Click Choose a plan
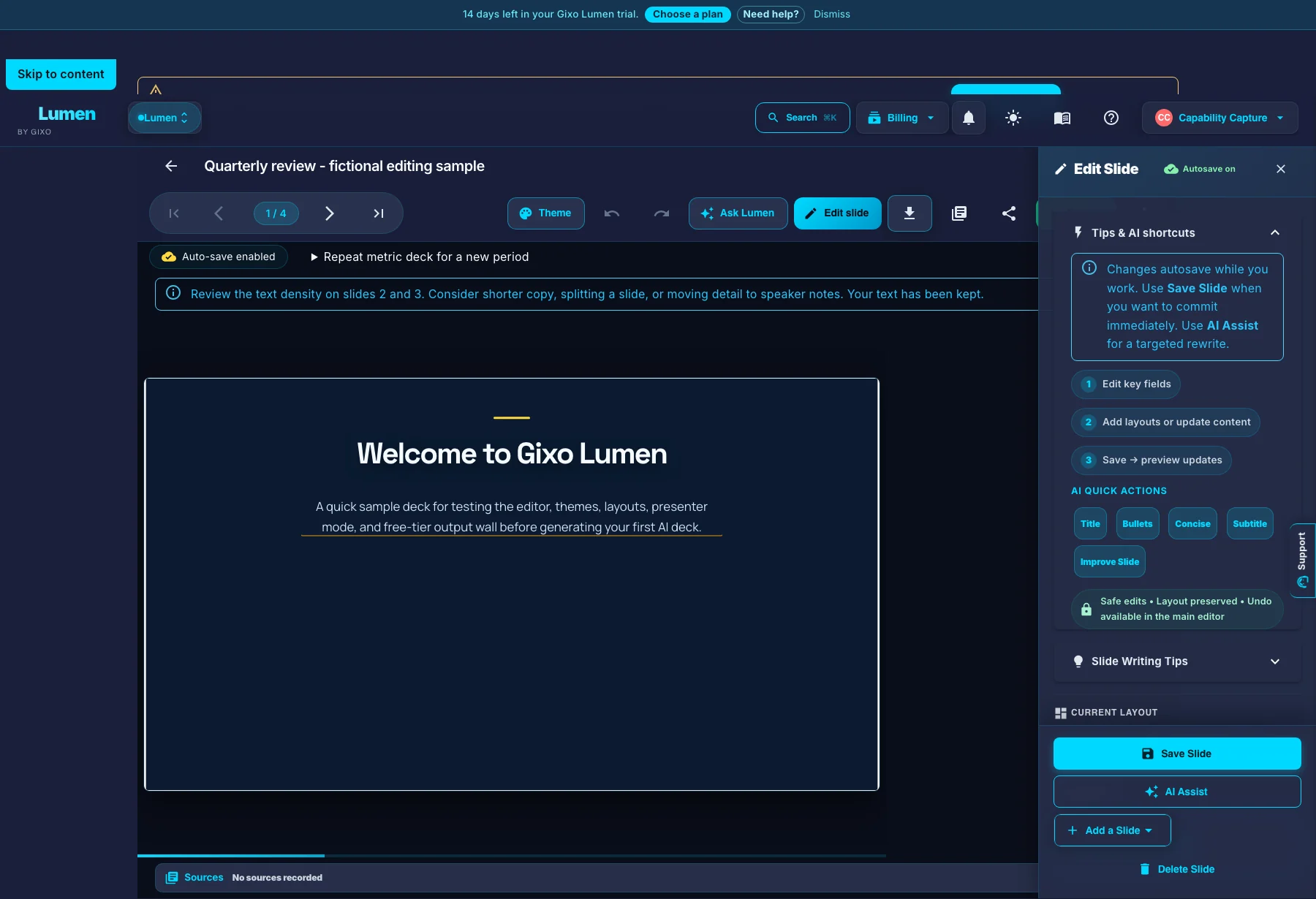 coord(688,14)
